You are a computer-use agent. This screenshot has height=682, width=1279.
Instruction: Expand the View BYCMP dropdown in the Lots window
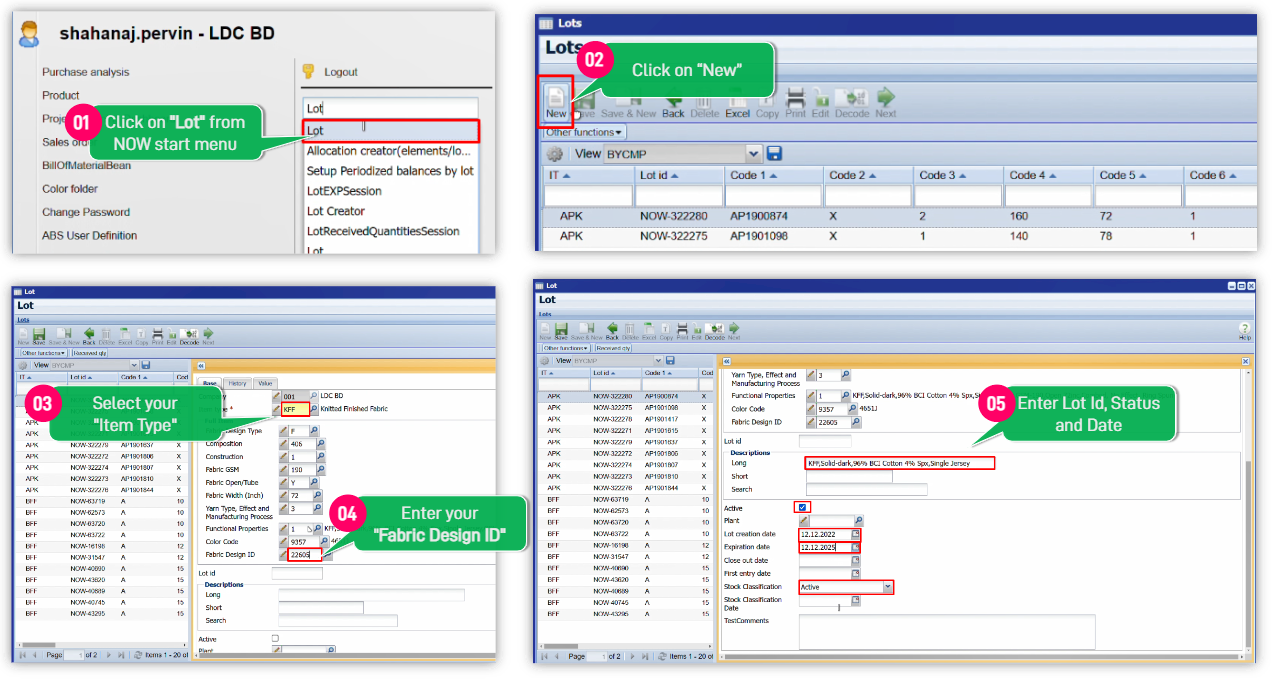[x=754, y=154]
